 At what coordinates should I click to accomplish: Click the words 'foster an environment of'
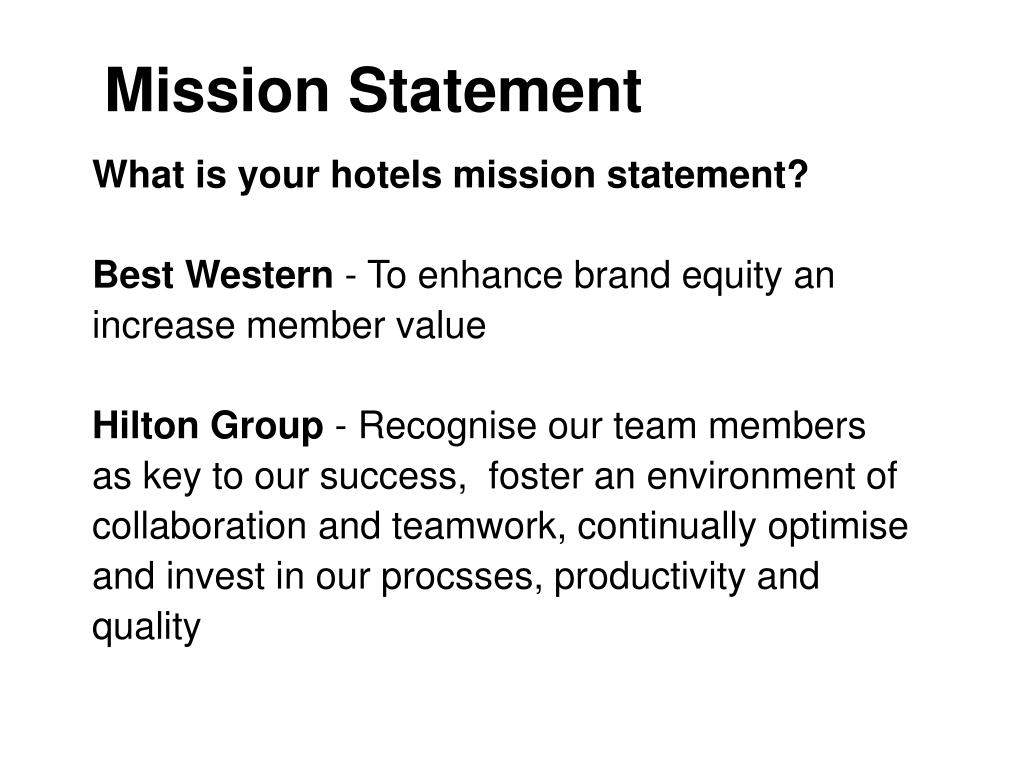[x=692, y=475]
